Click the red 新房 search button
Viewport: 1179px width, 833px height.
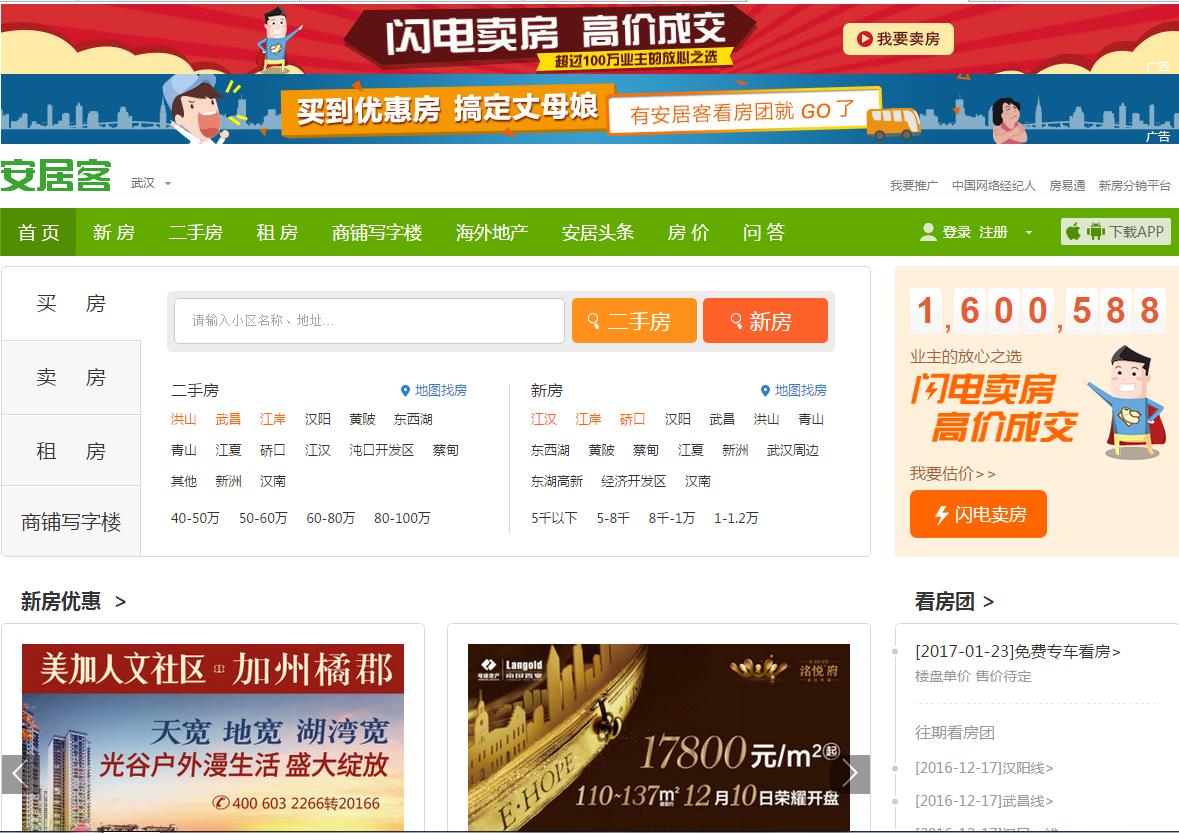coord(765,321)
